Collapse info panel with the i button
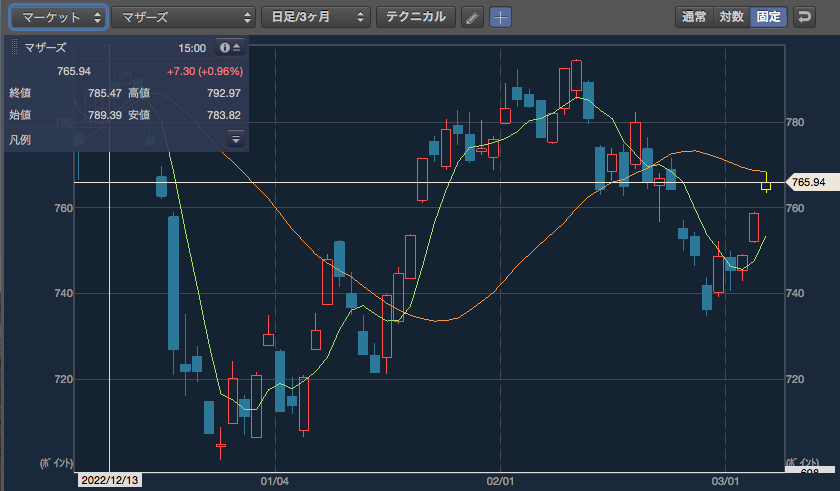 pyautogui.click(x=230, y=48)
